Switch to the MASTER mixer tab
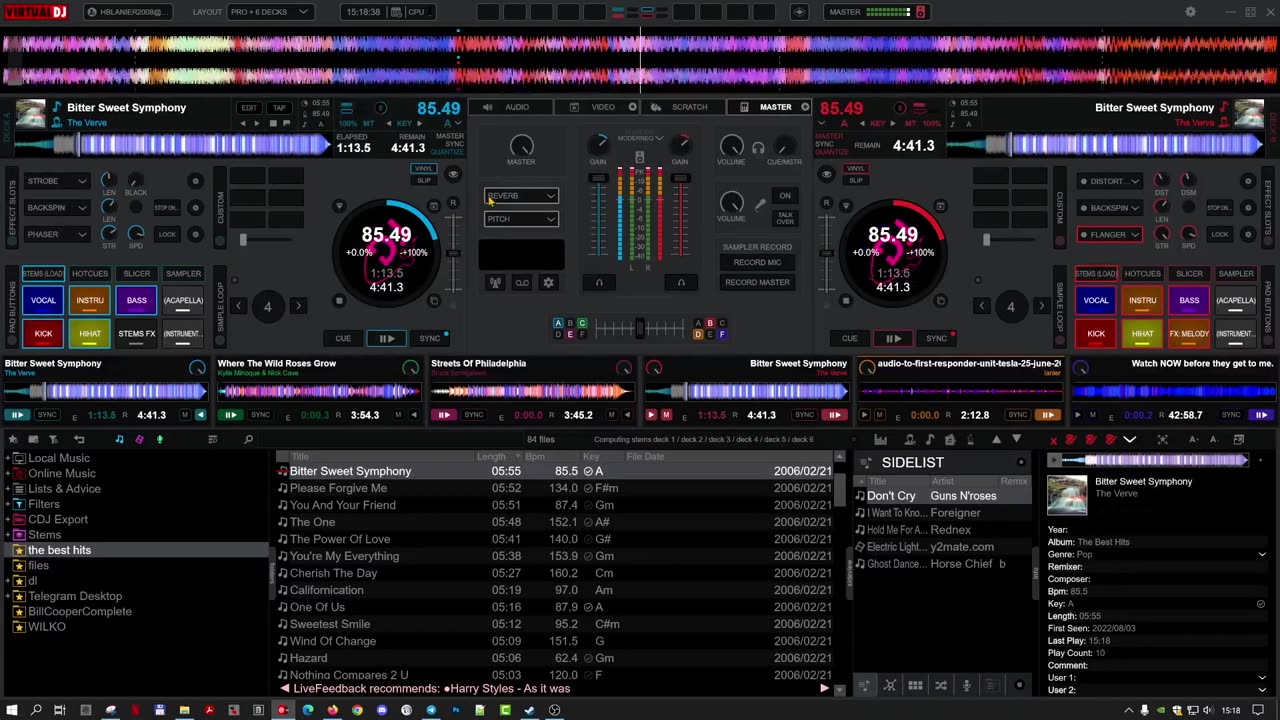 tap(767, 107)
